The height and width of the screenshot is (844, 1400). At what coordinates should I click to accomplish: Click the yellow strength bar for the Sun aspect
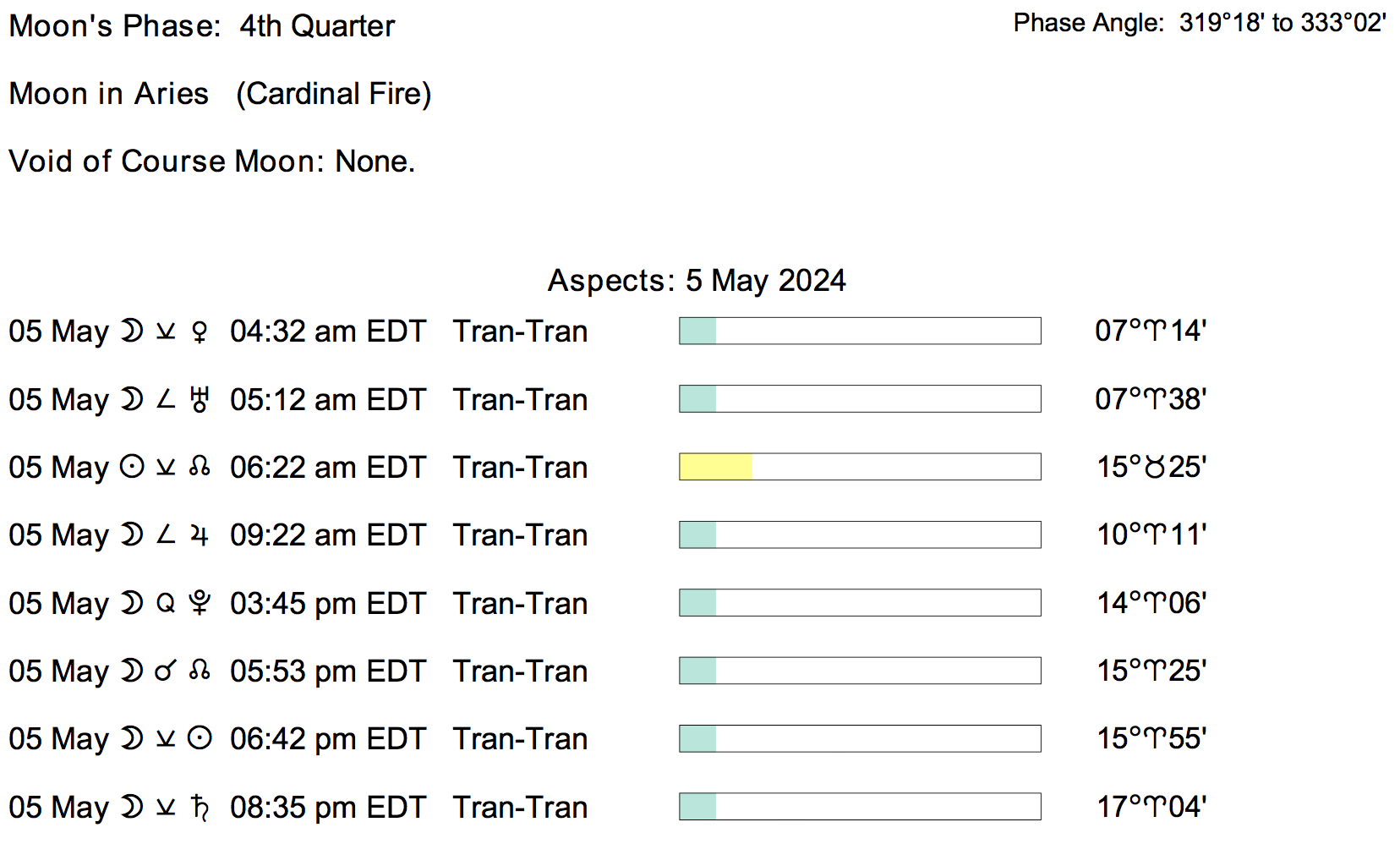pos(715,467)
